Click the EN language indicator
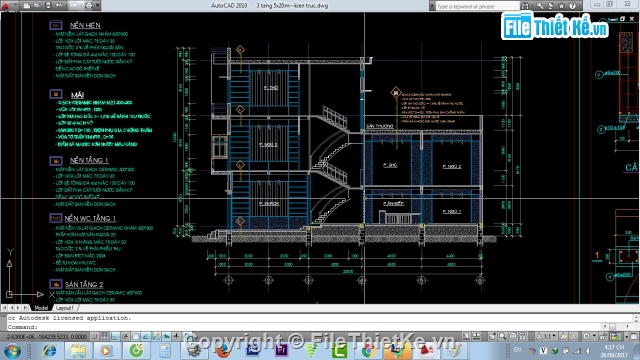 [517, 350]
